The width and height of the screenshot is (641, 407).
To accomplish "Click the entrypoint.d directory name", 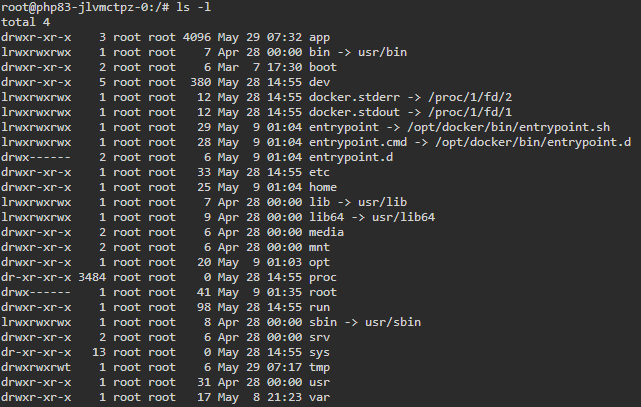I will 351,157.
